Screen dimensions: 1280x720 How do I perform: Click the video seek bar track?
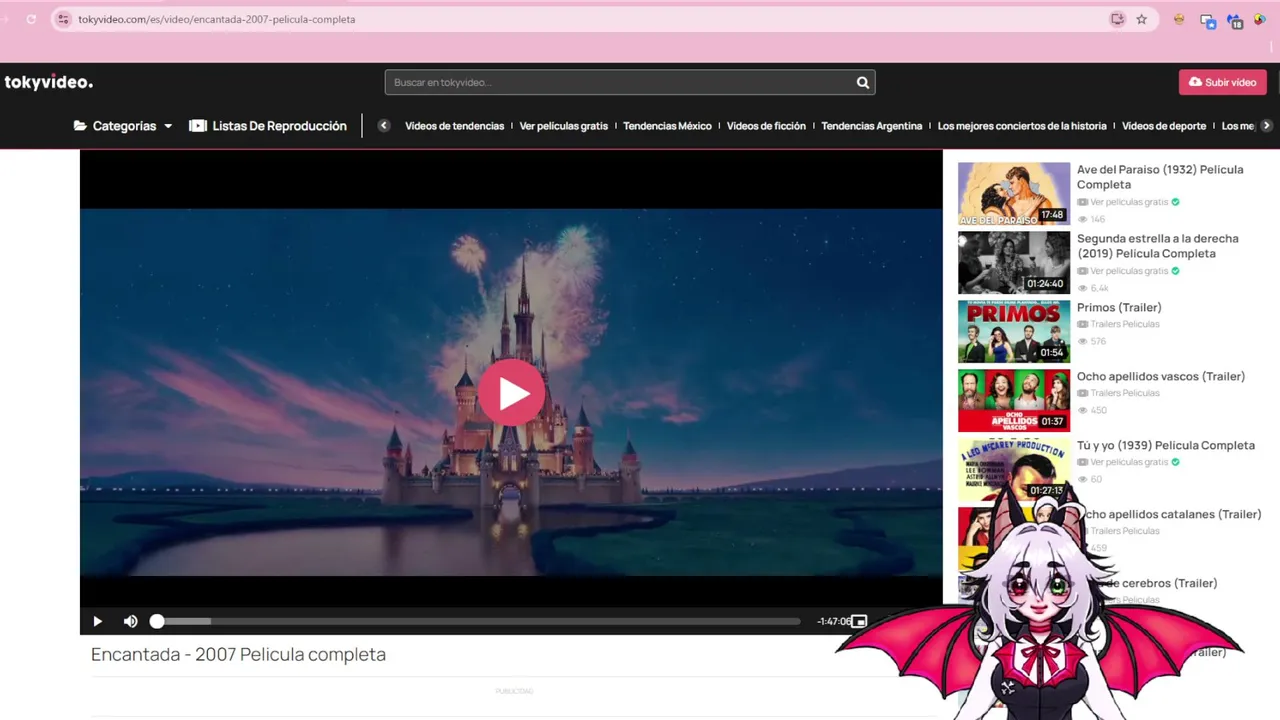coord(478,621)
